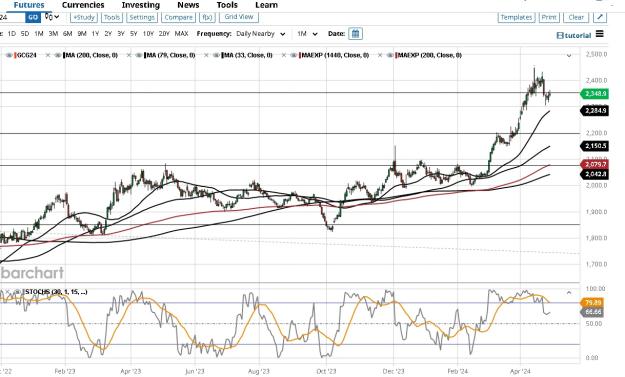Set chart period to 20Y
The image size is (625, 377).
coord(164,34)
